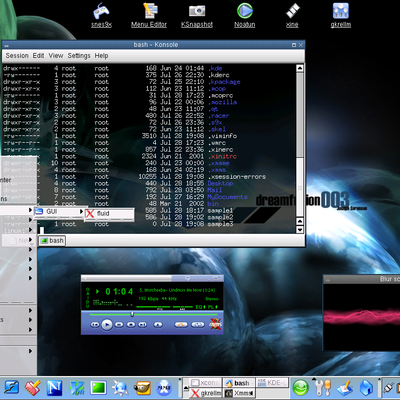Switch to the gkrellm taskbar entry
The width and height of the screenshot is (400, 400).
[206, 393]
